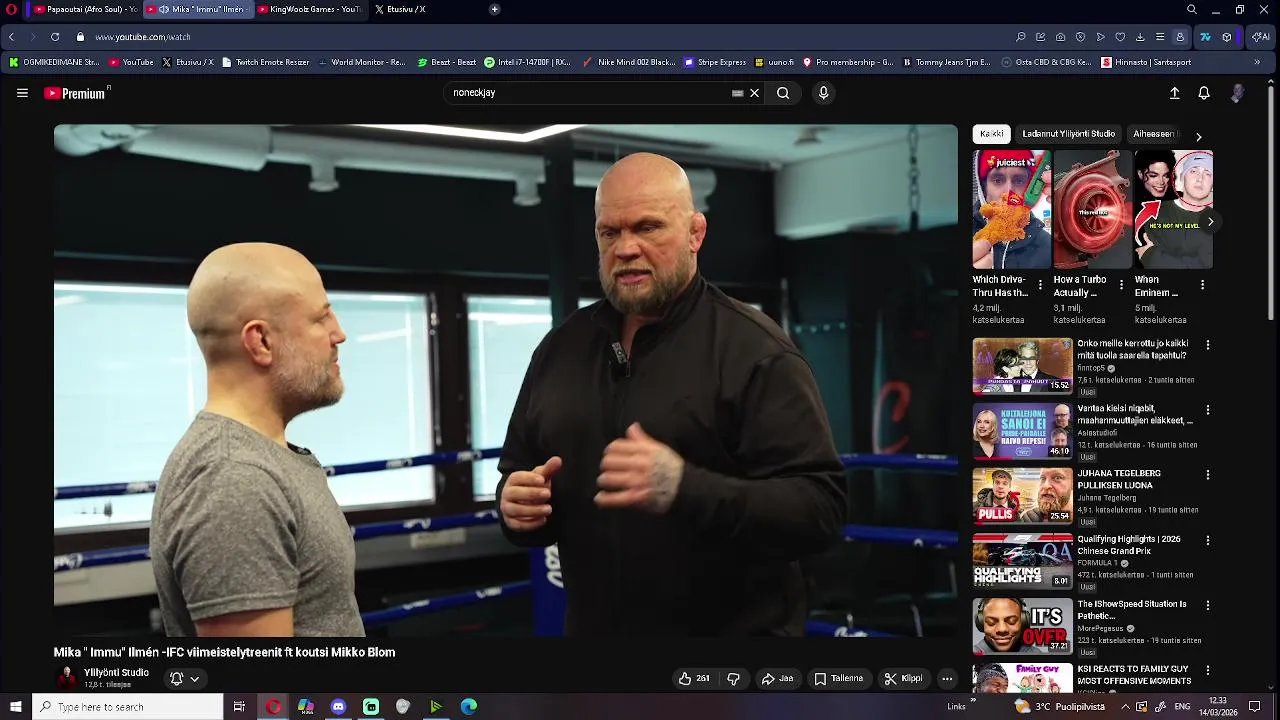
Task: Open Opera menu logo
Action: [x=11, y=9]
